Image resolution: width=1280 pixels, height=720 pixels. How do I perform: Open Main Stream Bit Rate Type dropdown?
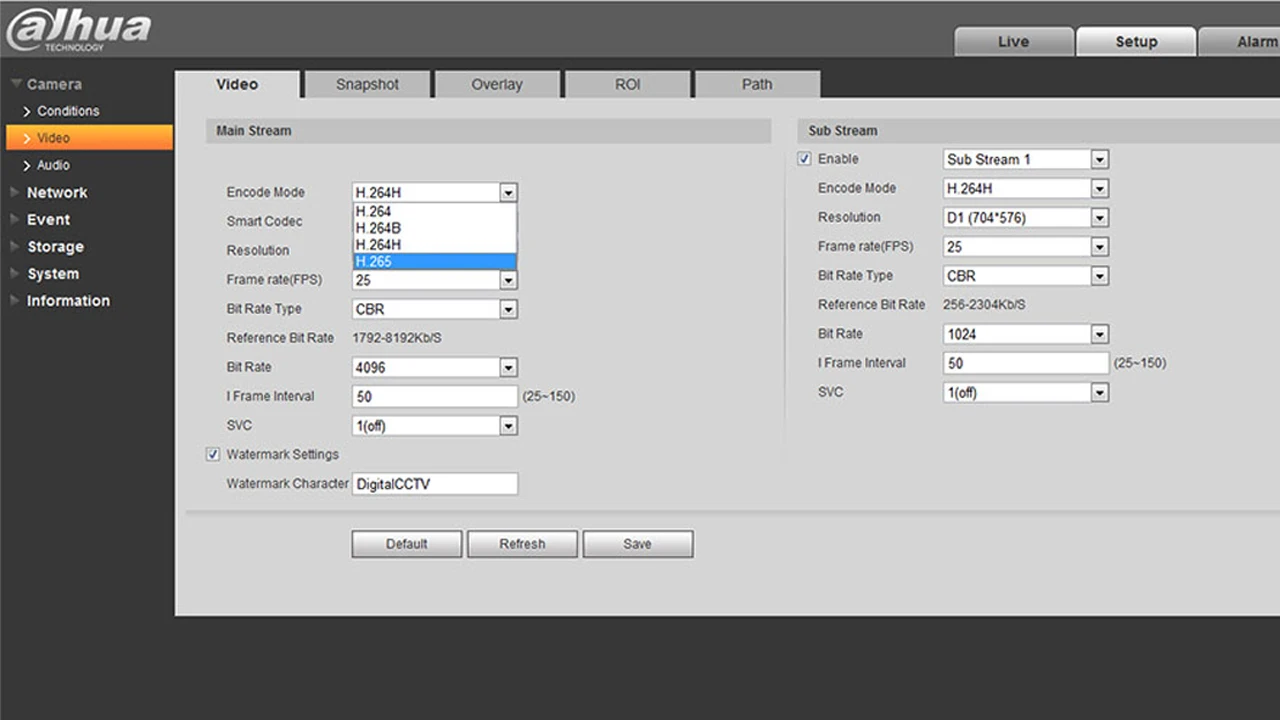pos(435,310)
